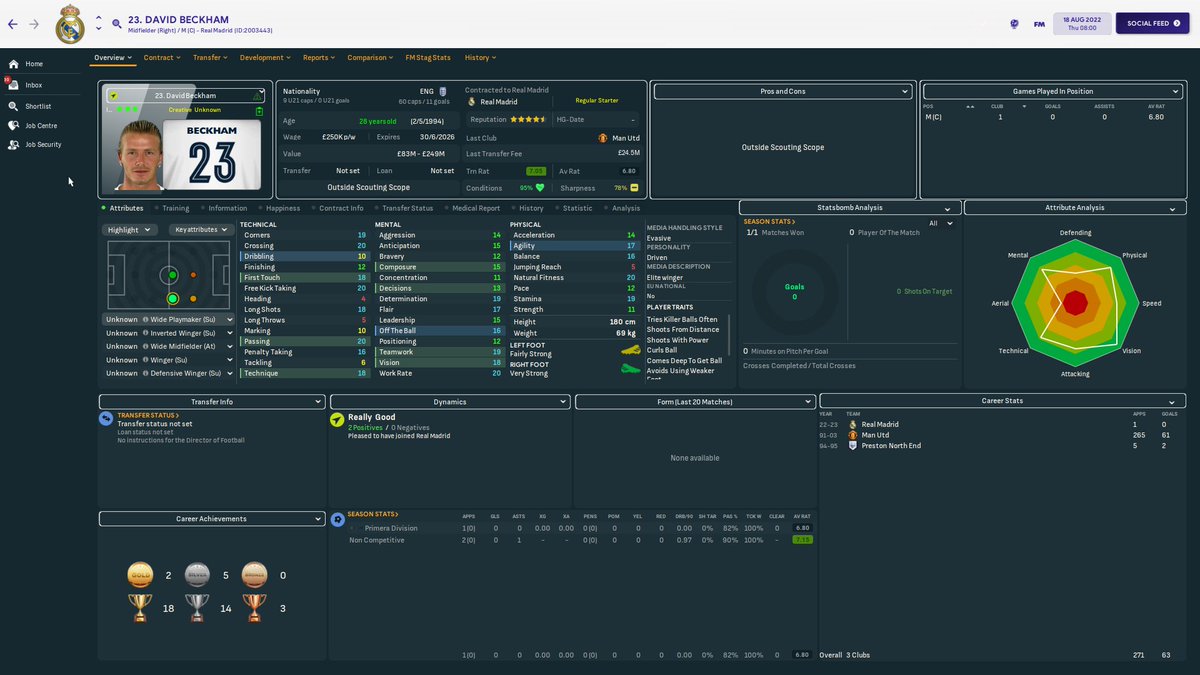Open the Pros and Cons dropdown

(785, 91)
